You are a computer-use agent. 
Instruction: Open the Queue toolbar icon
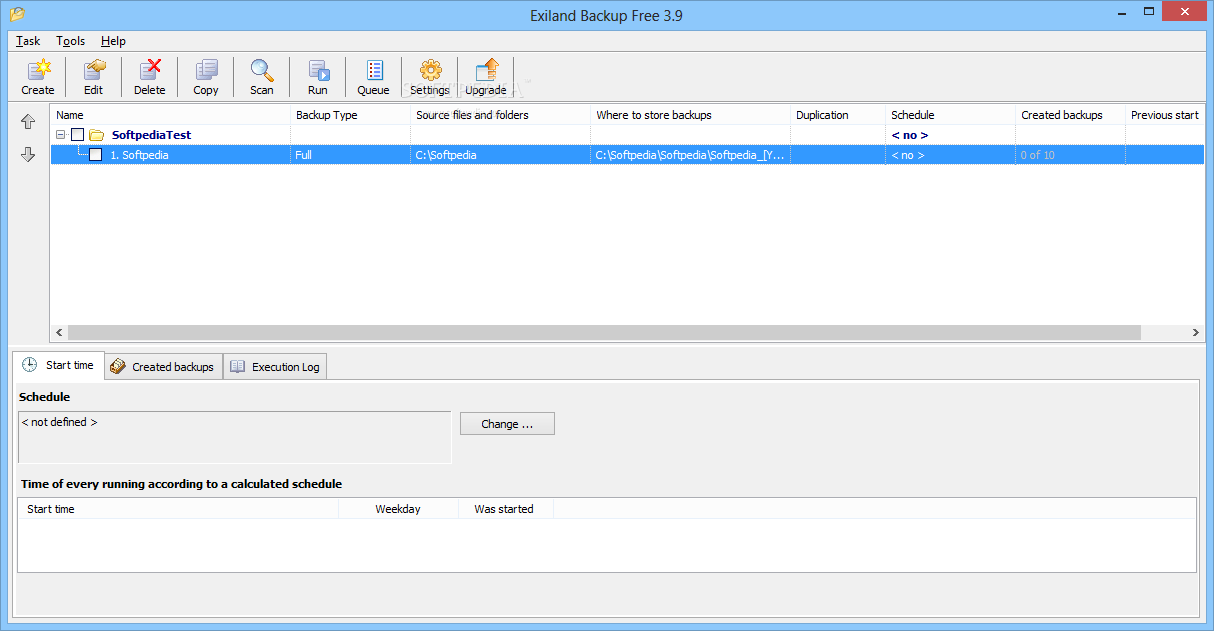pyautogui.click(x=374, y=77)
